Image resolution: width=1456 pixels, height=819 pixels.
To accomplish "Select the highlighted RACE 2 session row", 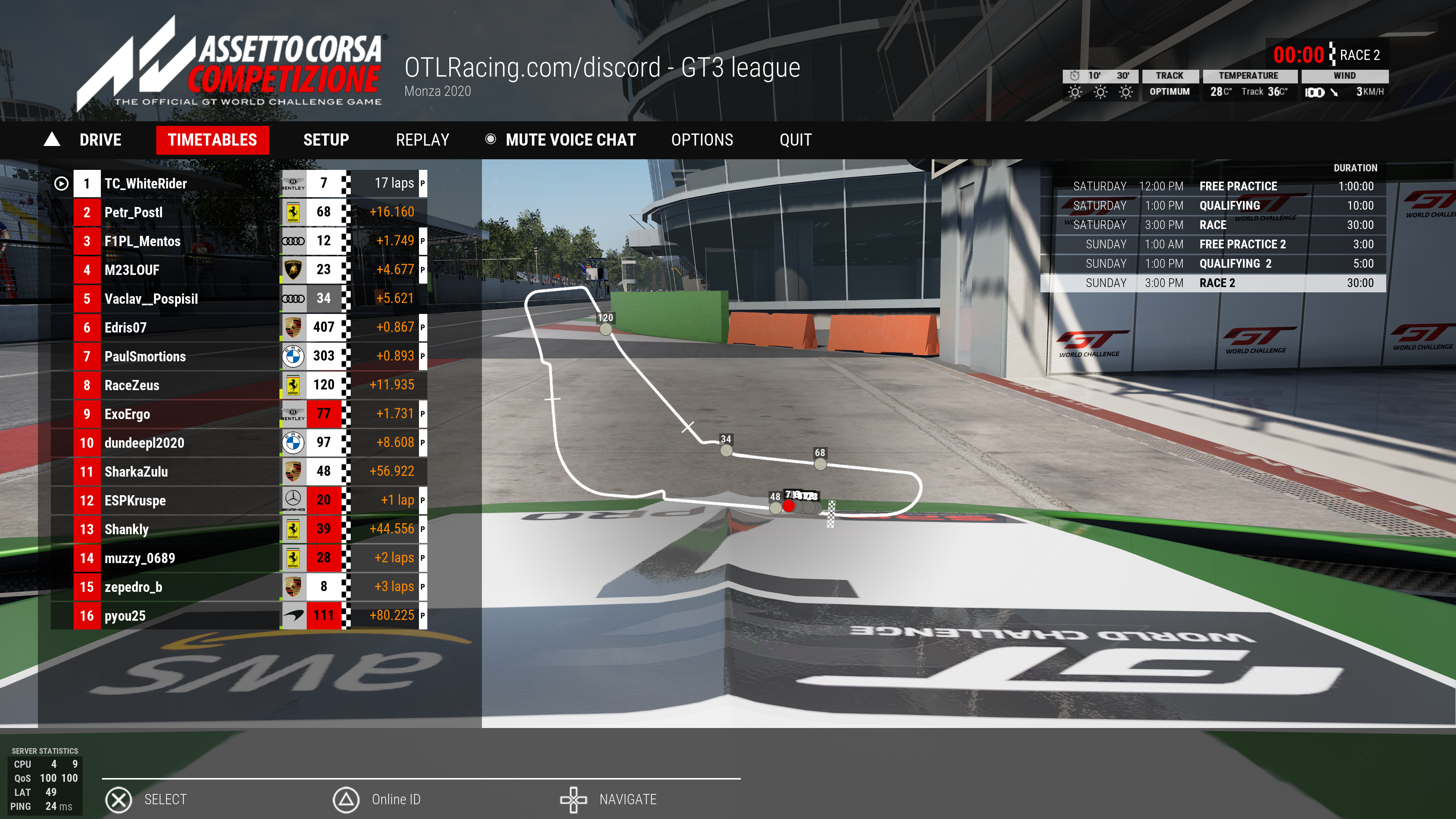I will click(1213, 282).
